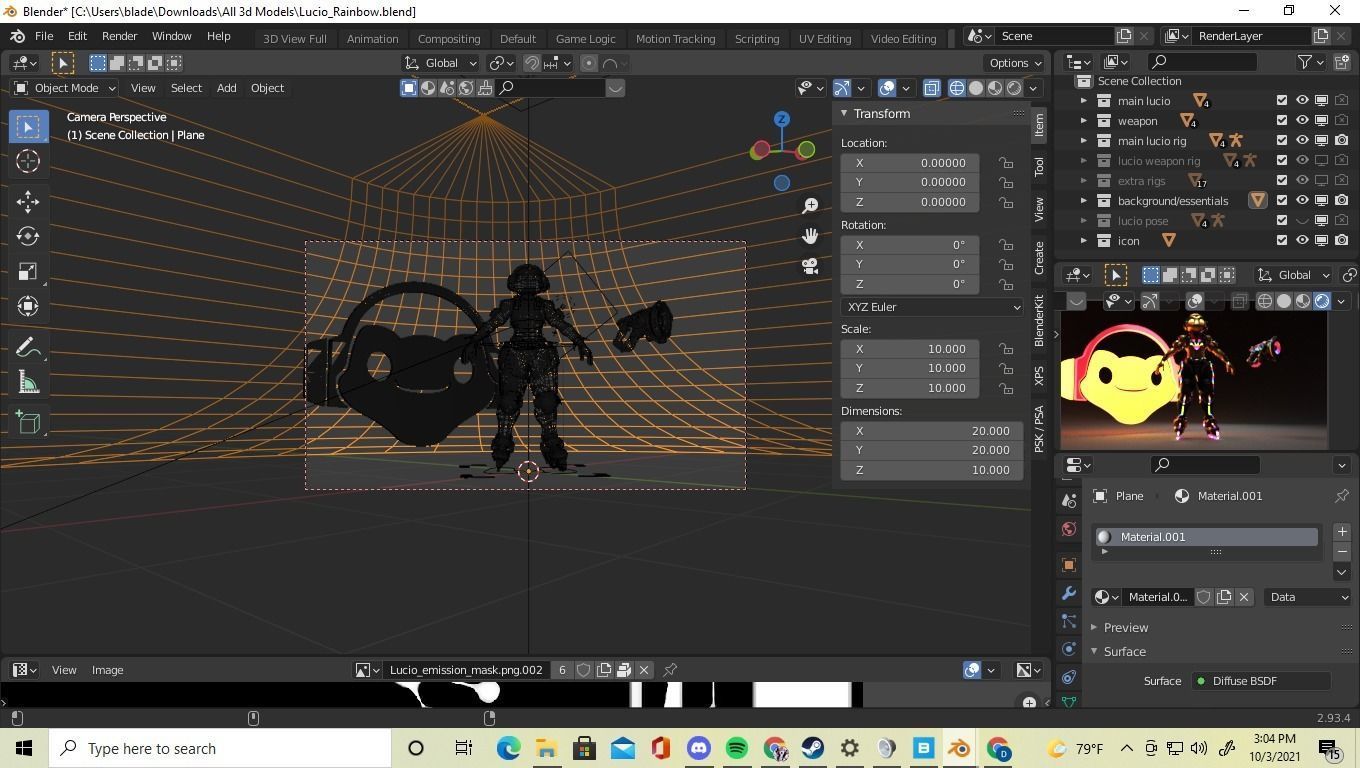This screenshot has width=1360, height=768.
Task: Toggle proportional editing in header
Action: [589, 63]
